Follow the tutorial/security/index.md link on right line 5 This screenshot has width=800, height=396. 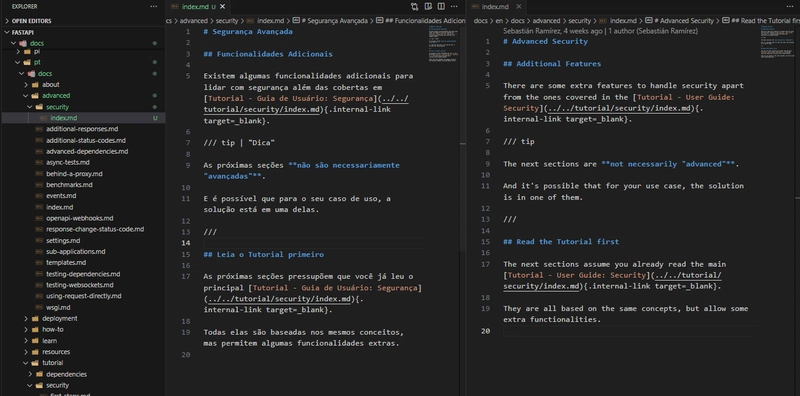click(x=620, y=108)
